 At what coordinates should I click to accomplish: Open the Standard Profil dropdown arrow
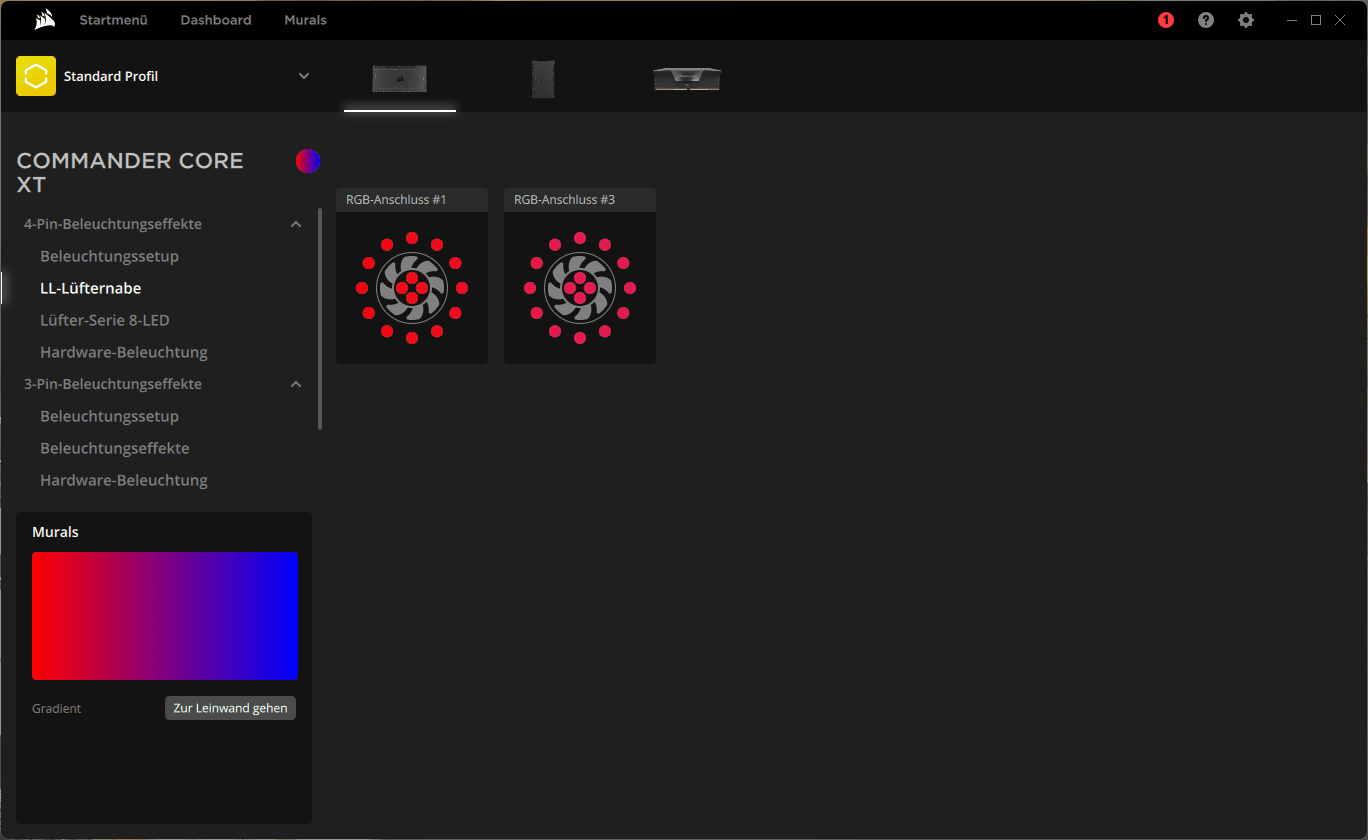tap(304, 76)
